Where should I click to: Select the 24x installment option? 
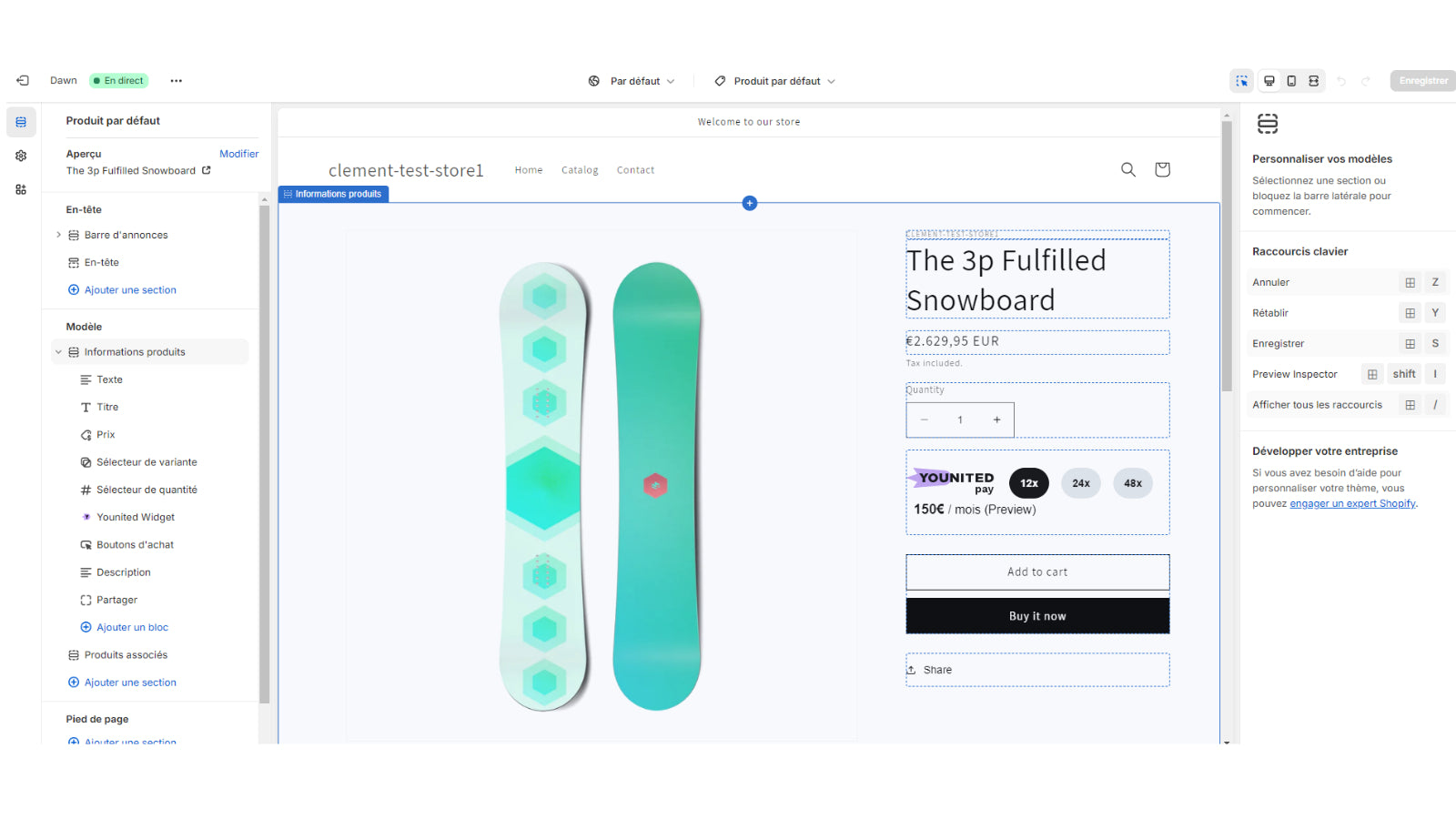tap(1081, 483)
